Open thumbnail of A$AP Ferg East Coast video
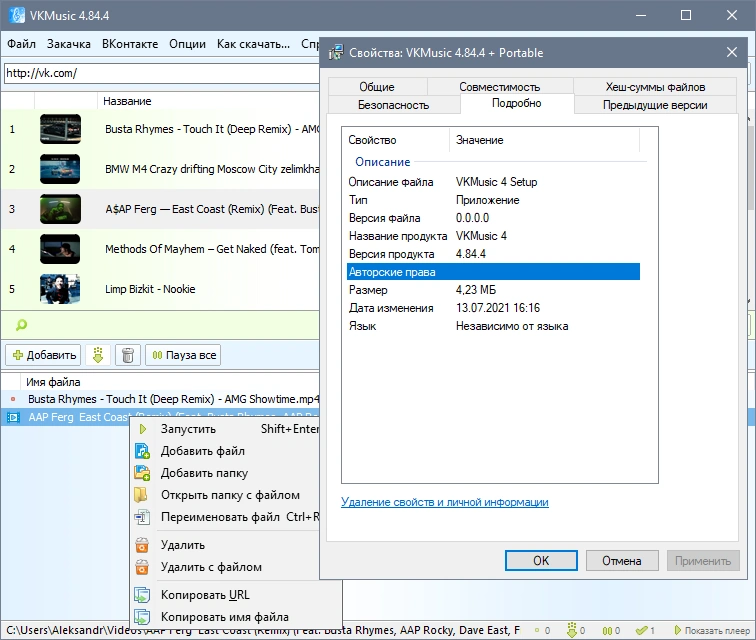Image resolution: width=756 pixels, height=640 pixels. coord(60,209)
